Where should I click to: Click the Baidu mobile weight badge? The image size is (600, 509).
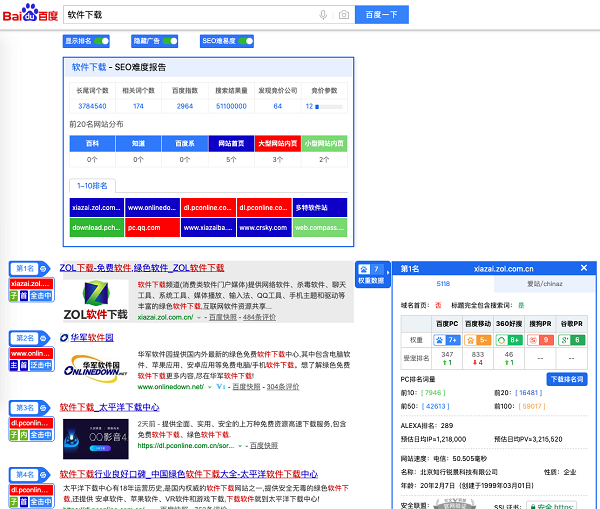[x=477, y=340]
